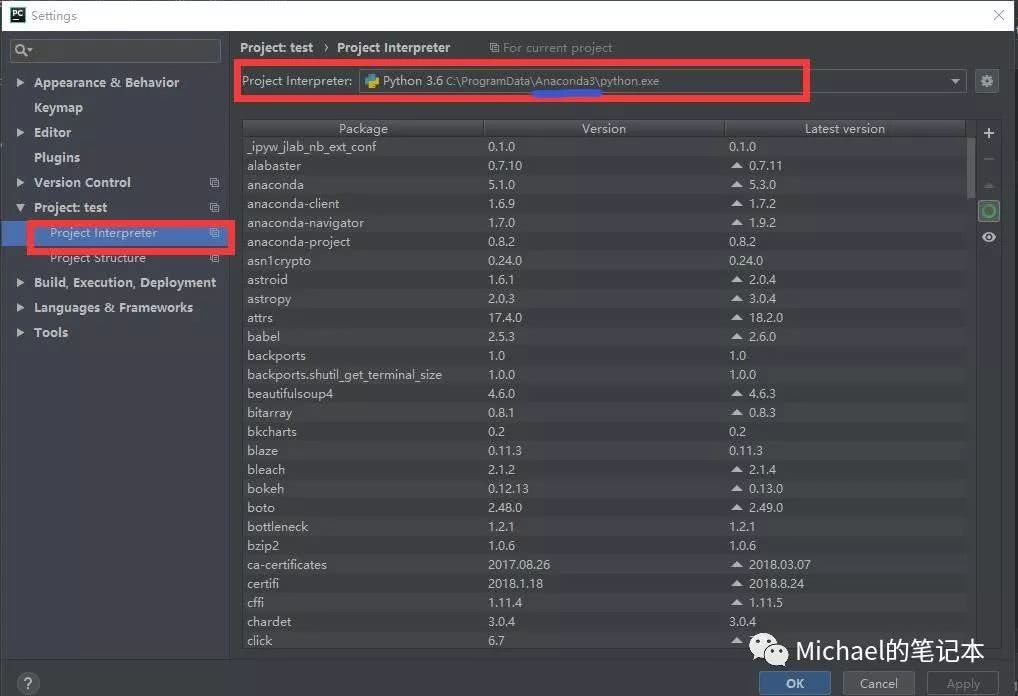
Task: Click the Cancel button
Action: tap(878, 683)
